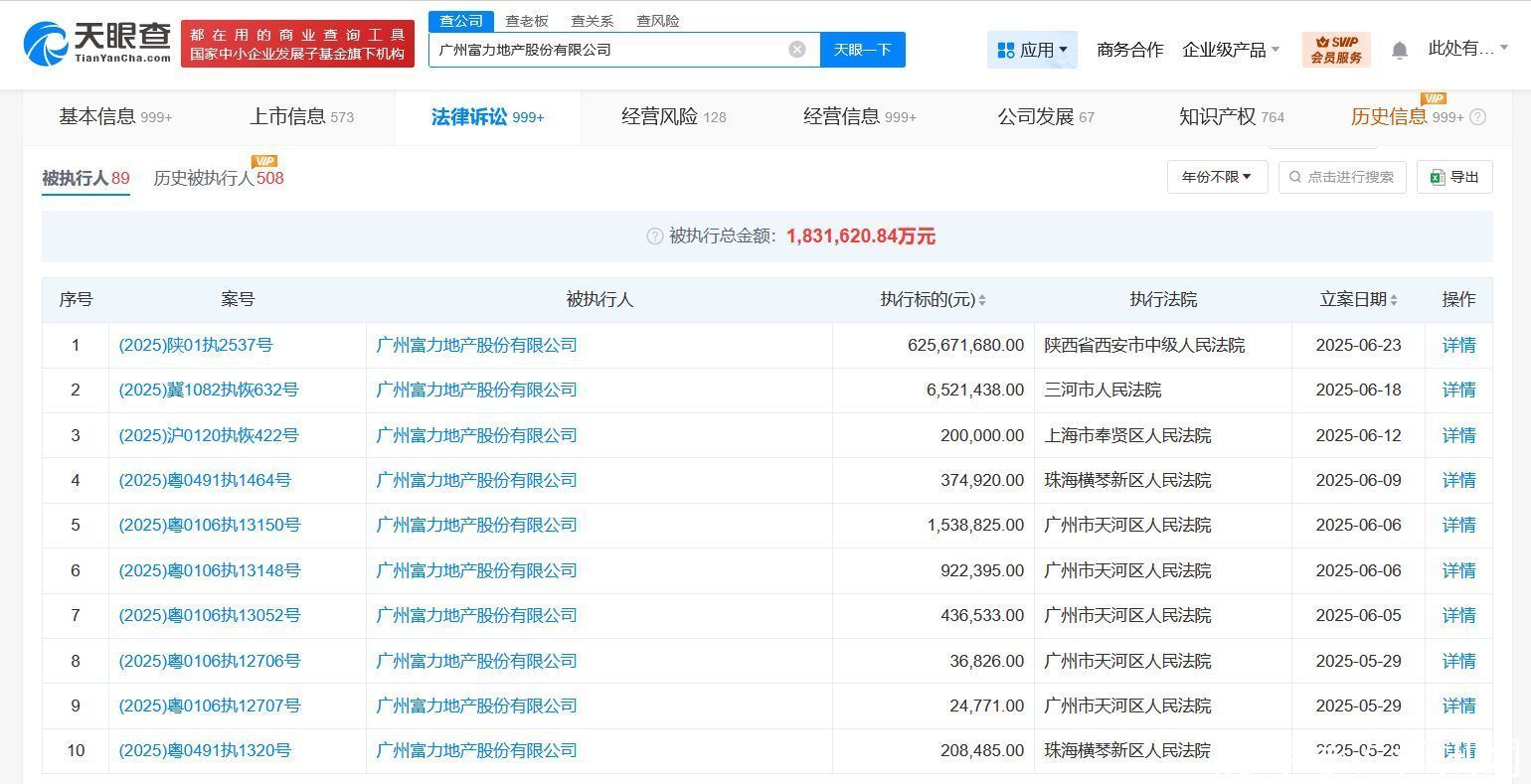The image size is (1531, 784).
Task: Select the 查关系 search tab
Action: 593,21
